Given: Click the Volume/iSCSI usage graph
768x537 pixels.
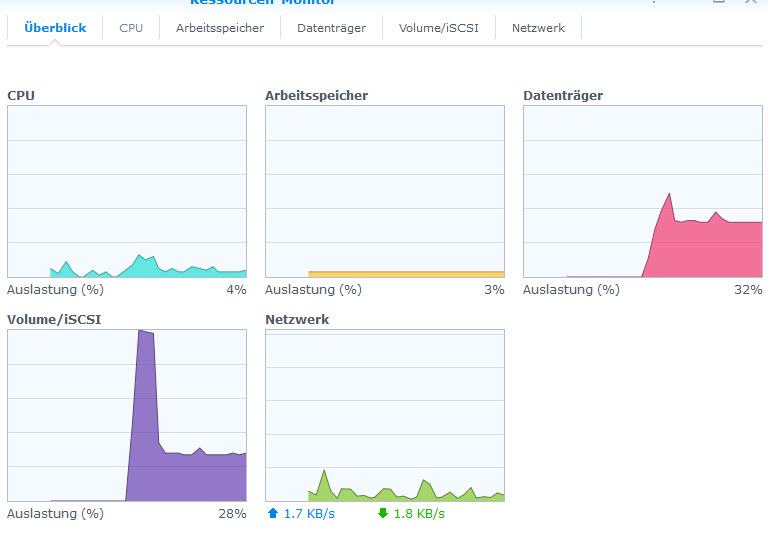Looking at the screenshot, I should click(x=127, y=415).
